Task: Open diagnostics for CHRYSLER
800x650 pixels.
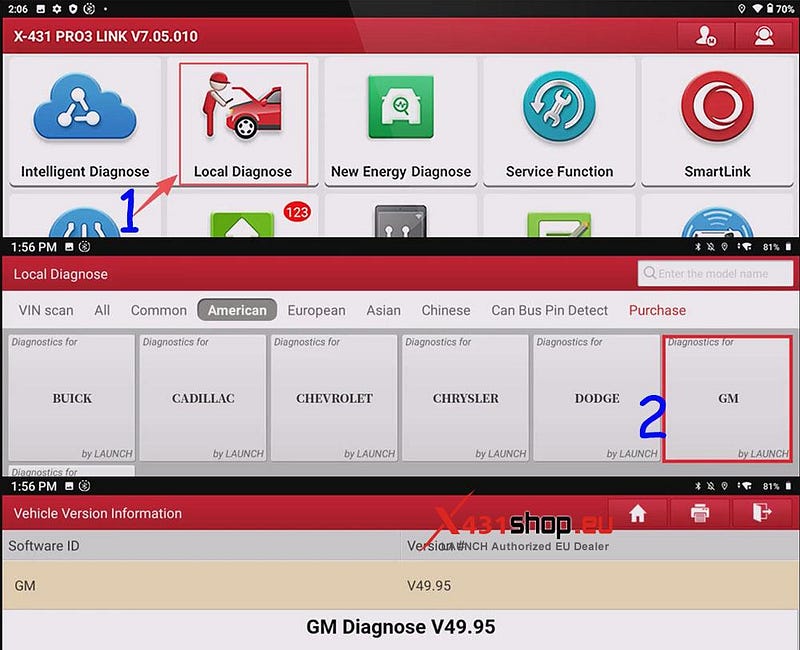Action: click(465, 398)
